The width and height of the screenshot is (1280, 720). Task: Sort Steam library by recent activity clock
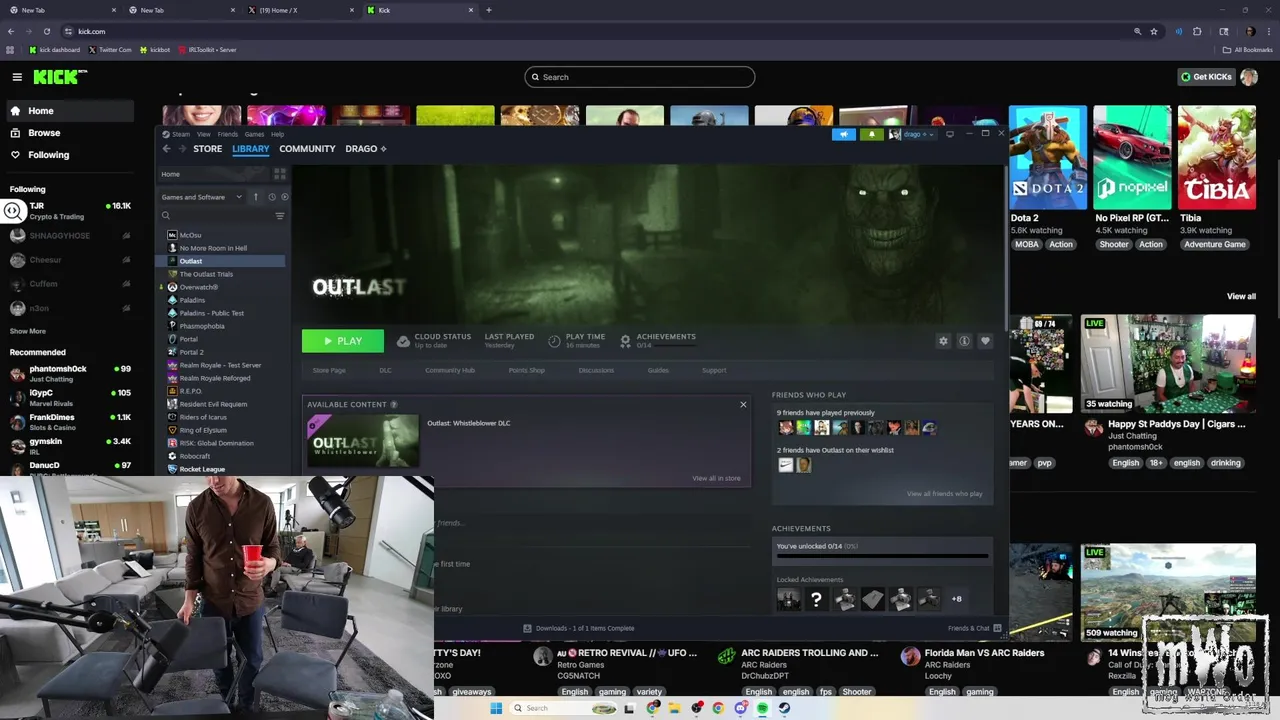pyautogui.click(x=272, y=197)
